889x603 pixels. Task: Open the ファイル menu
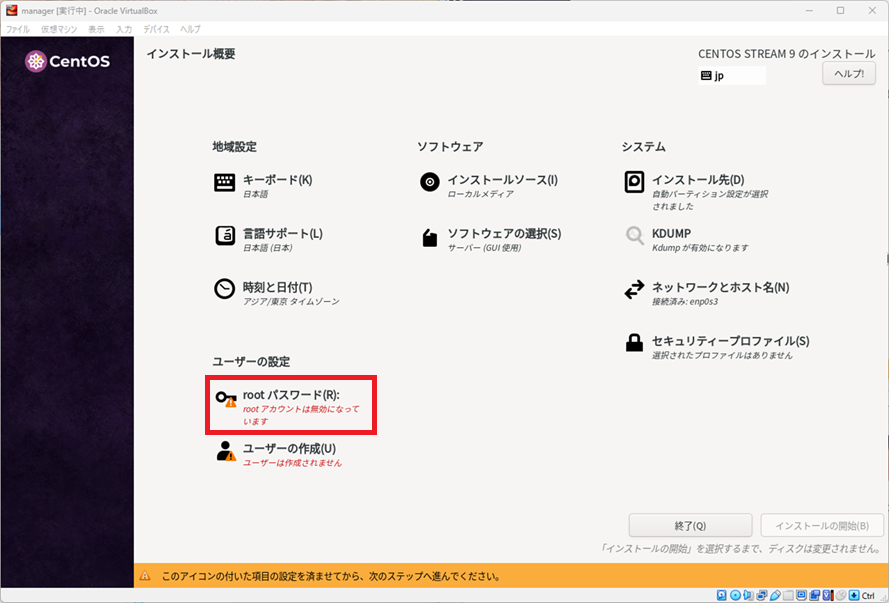coord(18,29)
